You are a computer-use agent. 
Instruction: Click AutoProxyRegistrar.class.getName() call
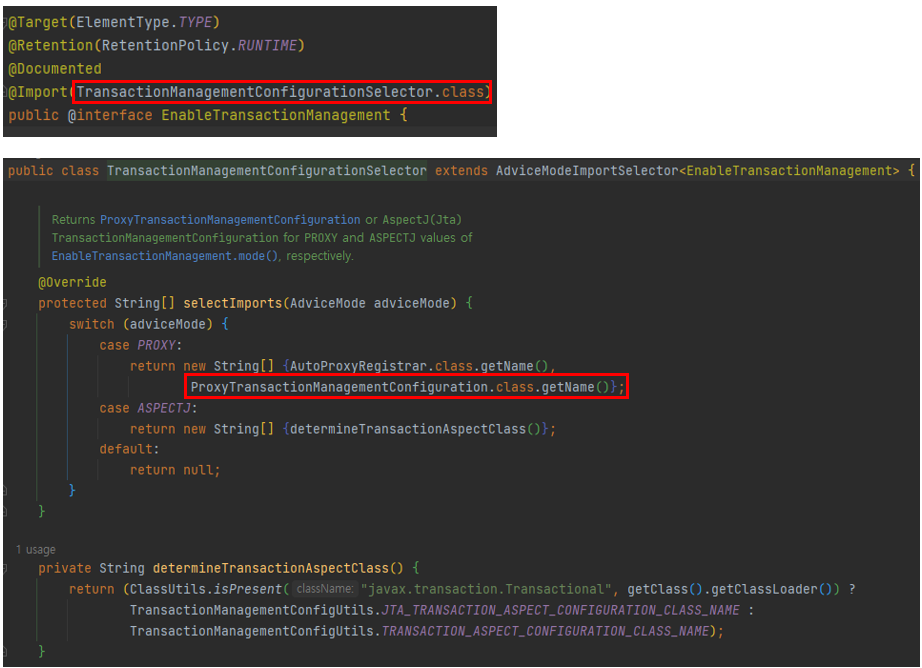419,366
